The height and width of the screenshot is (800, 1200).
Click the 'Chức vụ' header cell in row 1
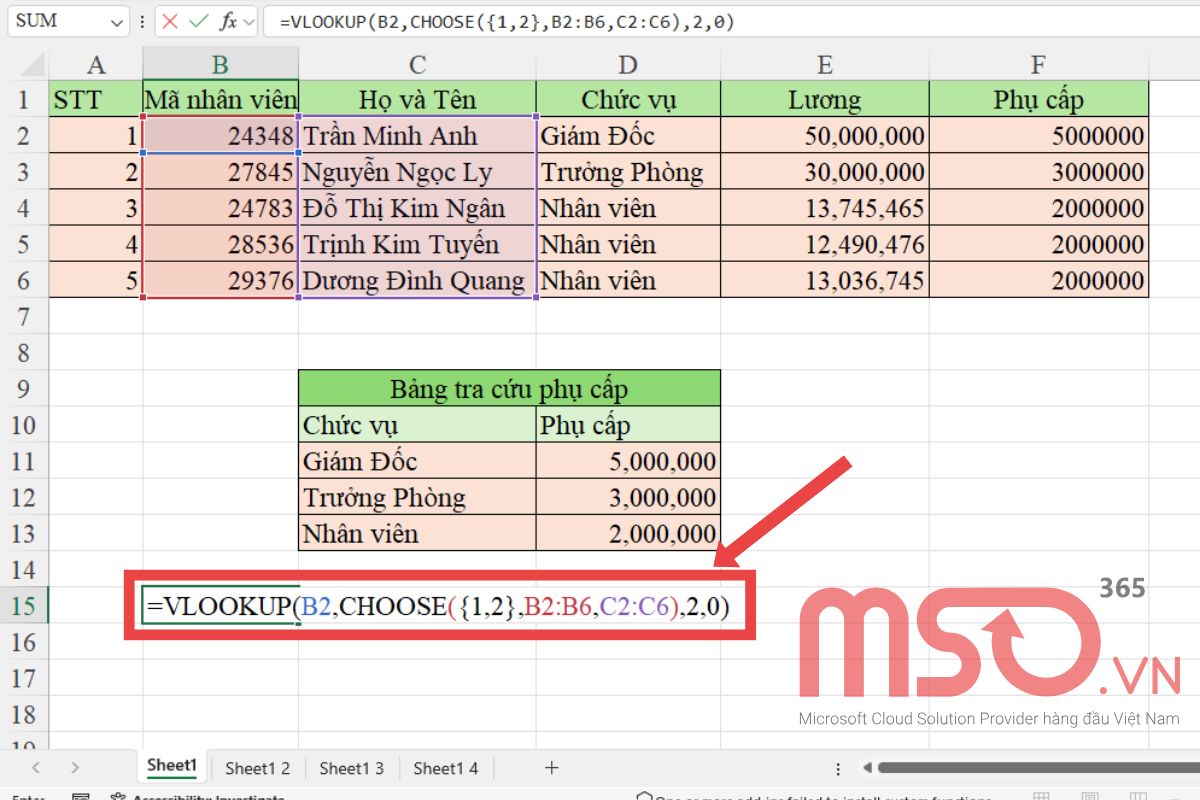tap(628, 99)
